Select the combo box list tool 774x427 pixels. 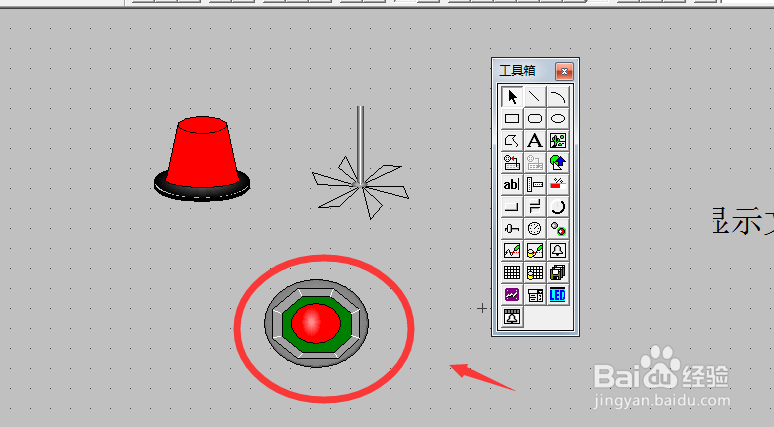click(535, 295)
